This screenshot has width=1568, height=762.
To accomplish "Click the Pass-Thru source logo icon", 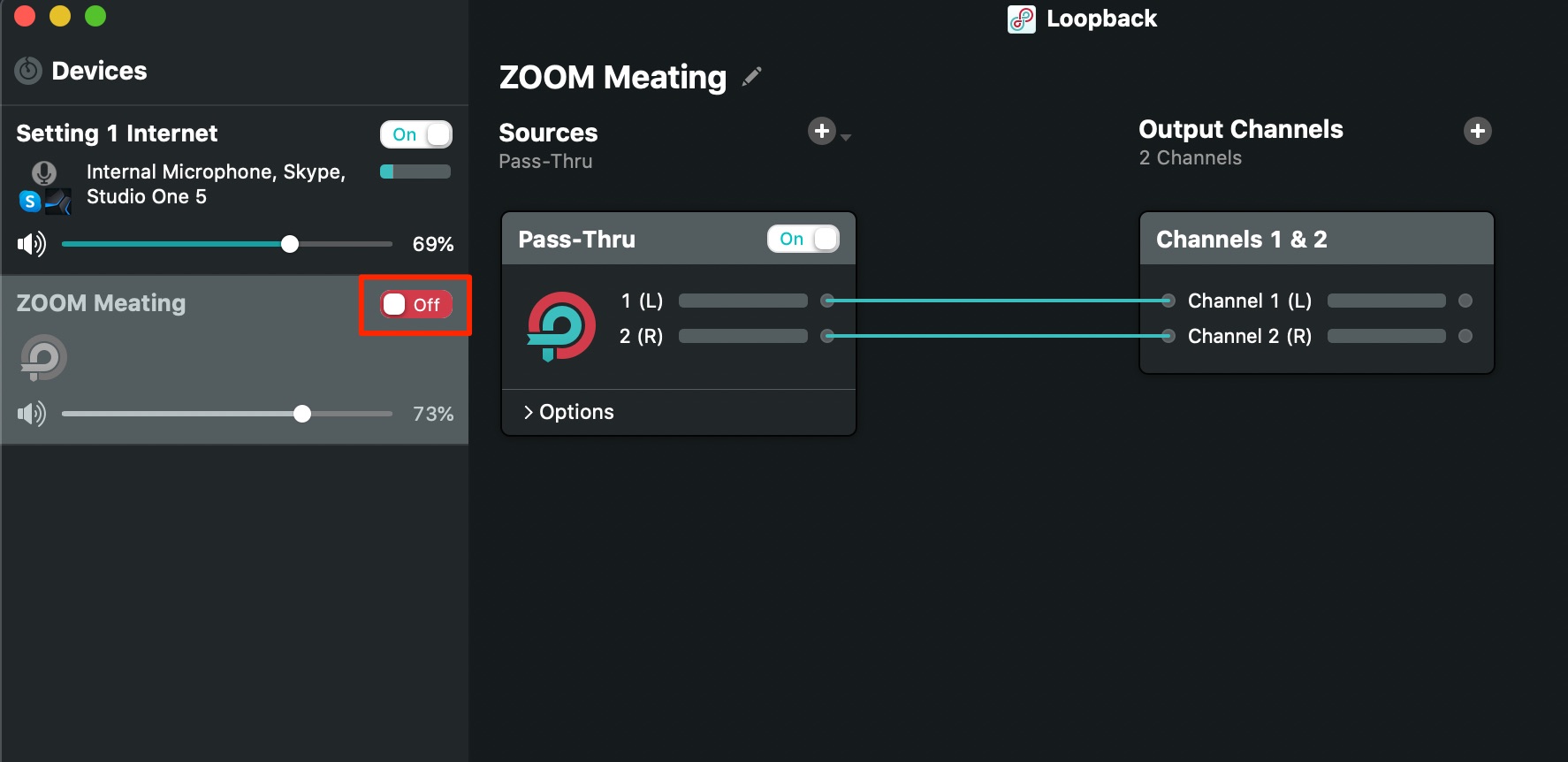I will click(x=561, y=326).
